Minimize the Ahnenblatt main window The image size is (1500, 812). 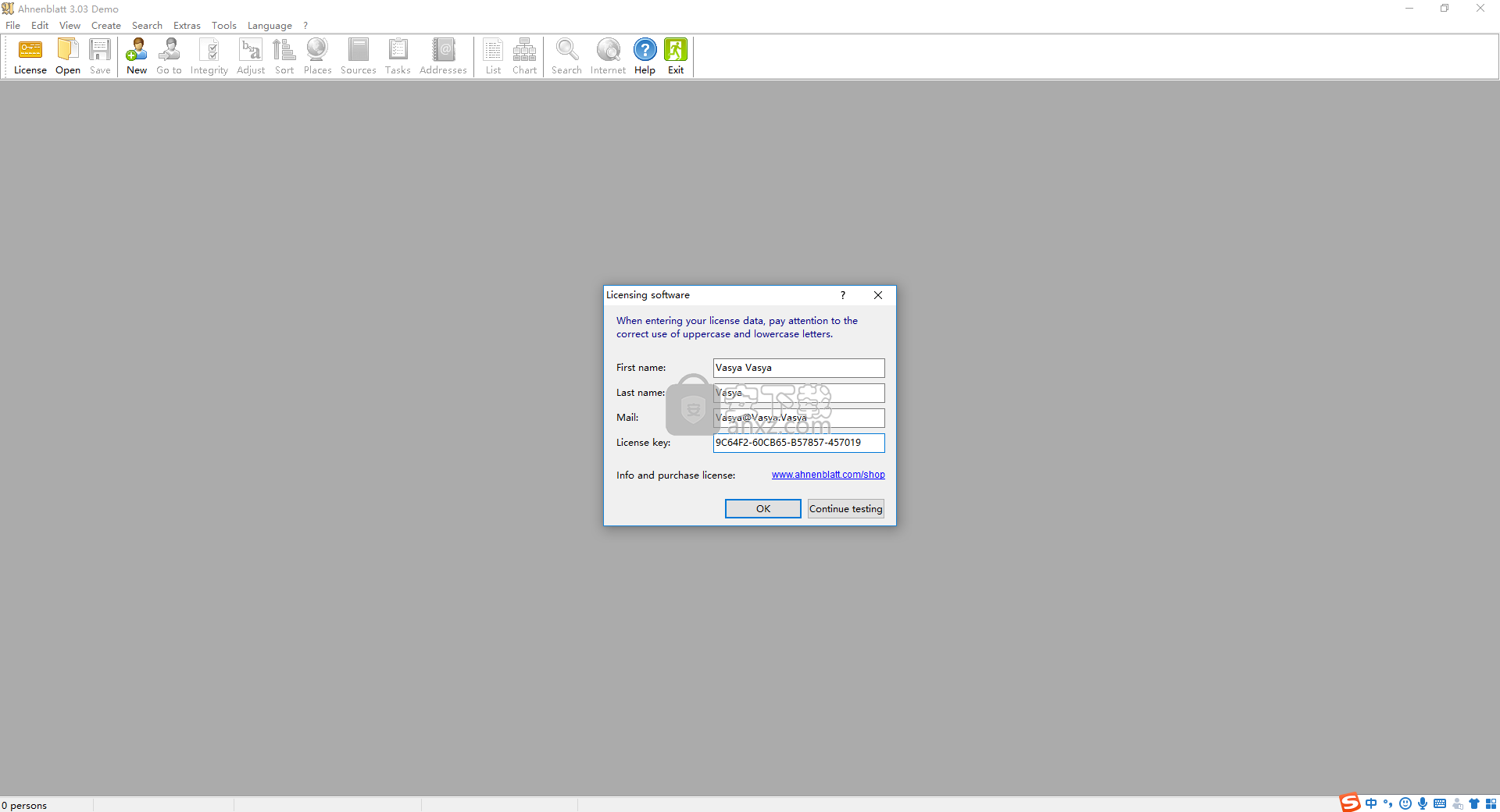(1409, 9)
